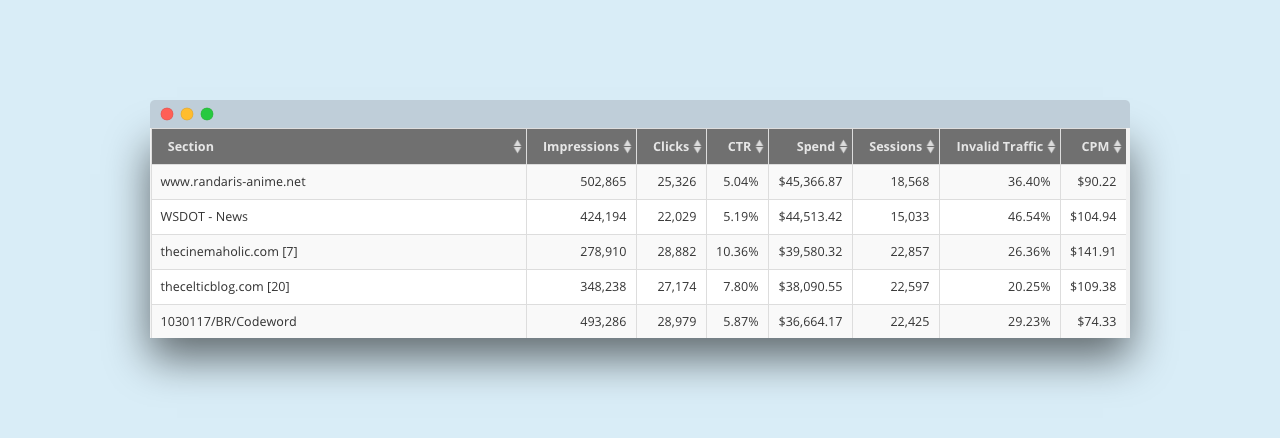Click CPM value $141.91
The height and width of the screenshot is (438, 1280).
coord(1093,252)
